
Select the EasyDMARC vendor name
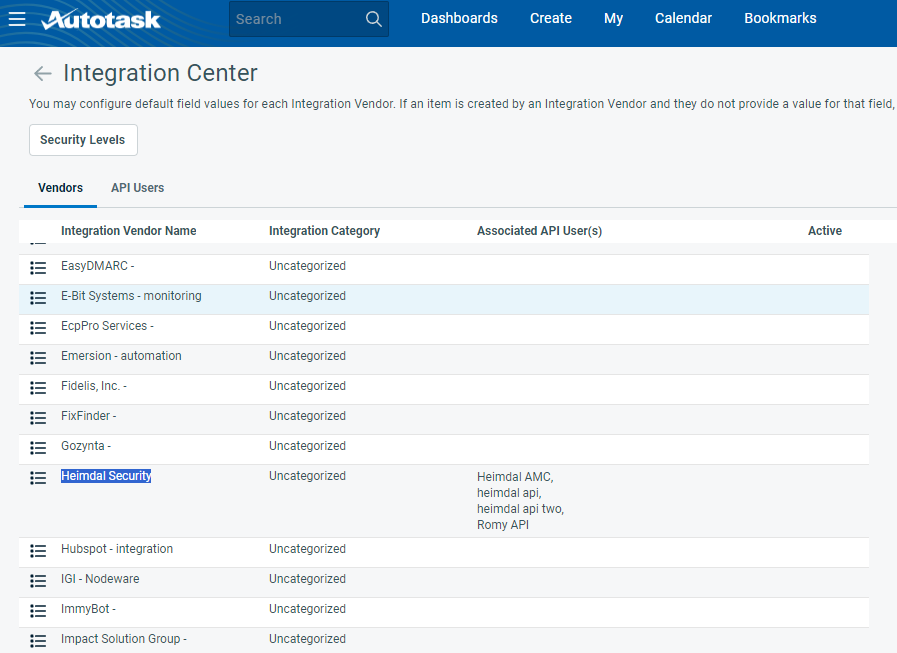(x=97, y=266)
